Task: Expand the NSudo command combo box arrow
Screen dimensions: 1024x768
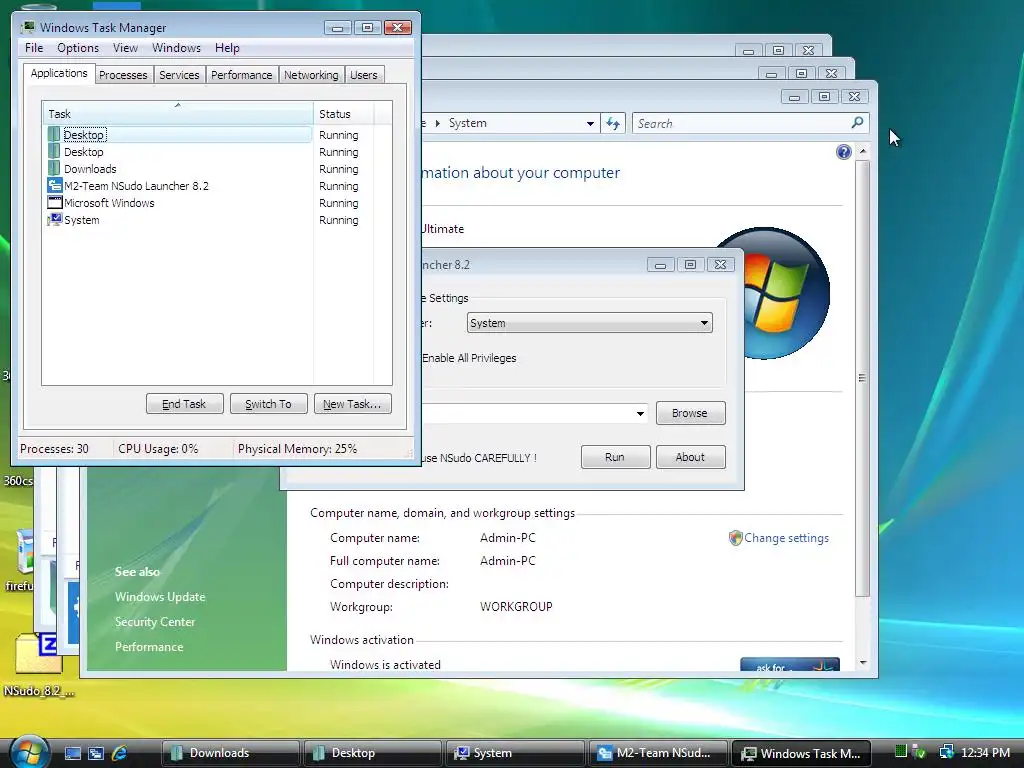Action: point(640,413)
